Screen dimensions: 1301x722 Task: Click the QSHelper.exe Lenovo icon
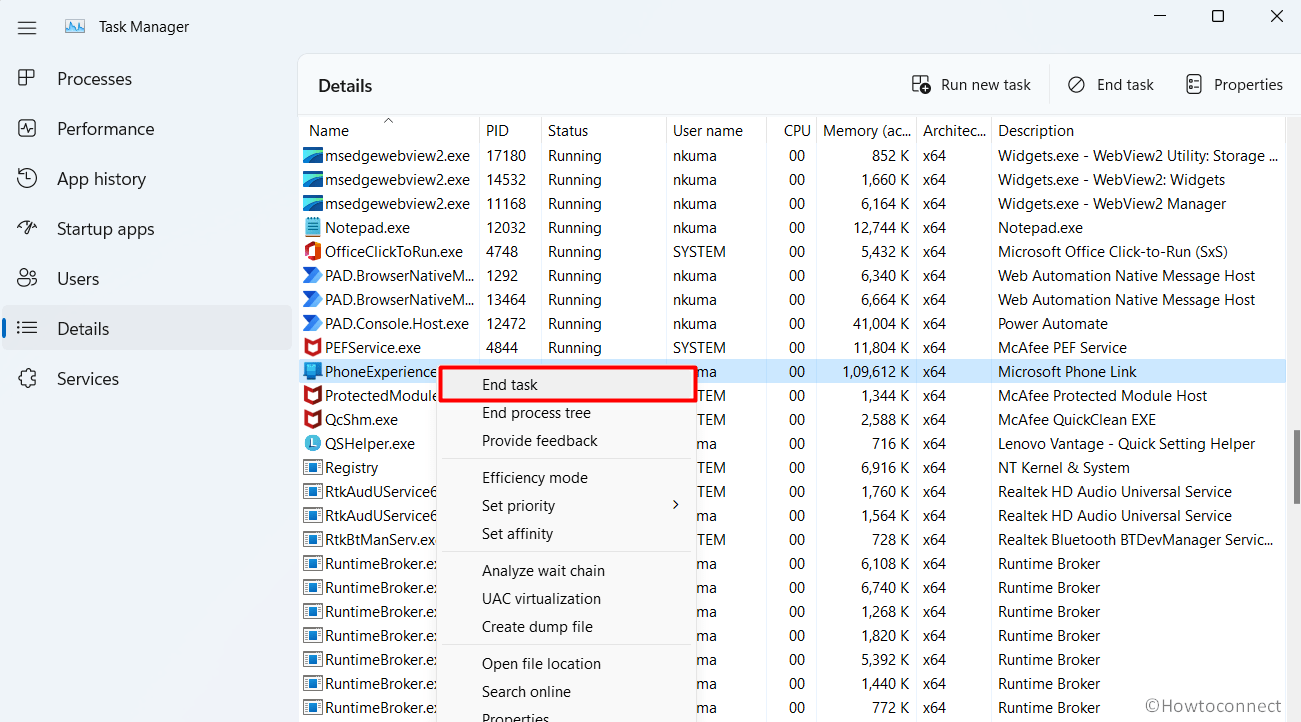313,444
